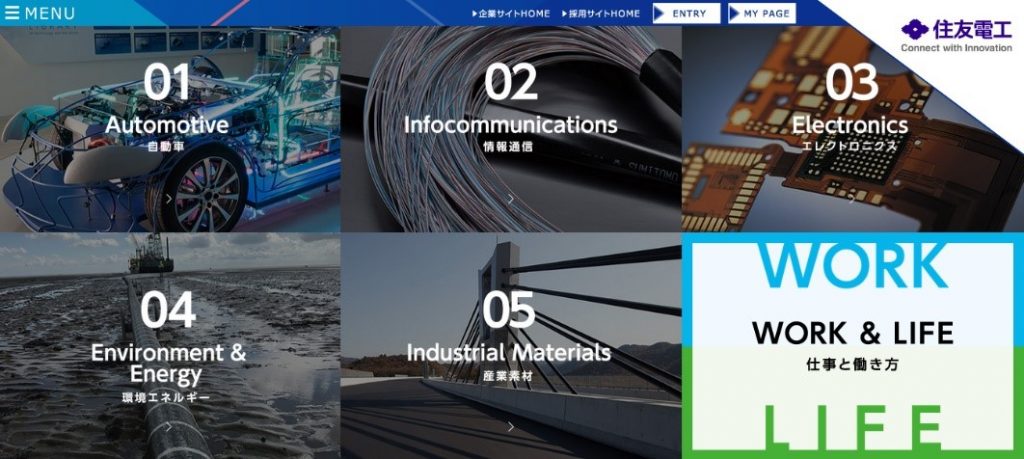Click the triangle icon on MY PAGE
The height and width of the screenshot is (459, 1024).
[735, 13]
